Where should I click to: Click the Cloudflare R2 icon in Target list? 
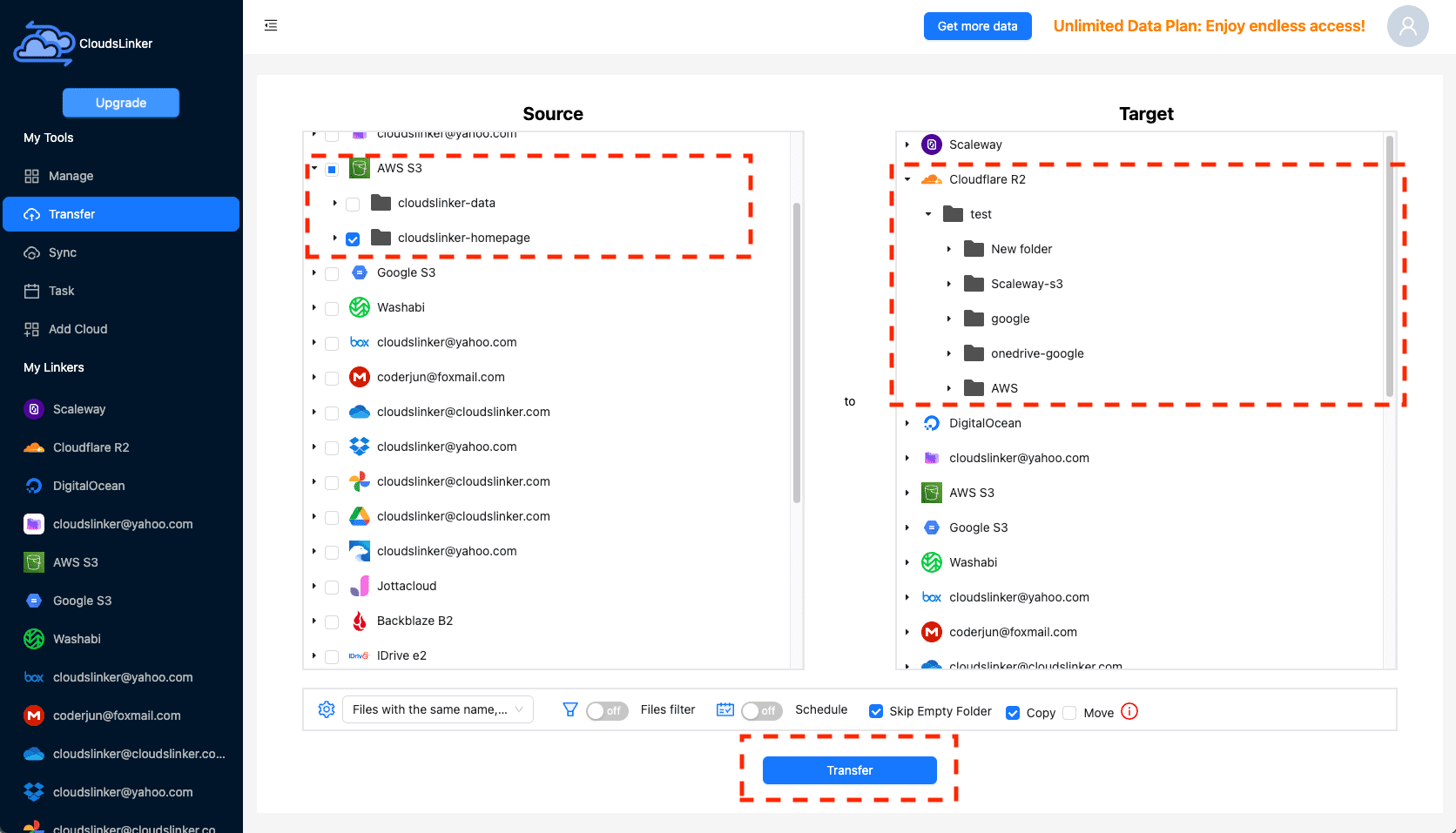tap(932, 179)
